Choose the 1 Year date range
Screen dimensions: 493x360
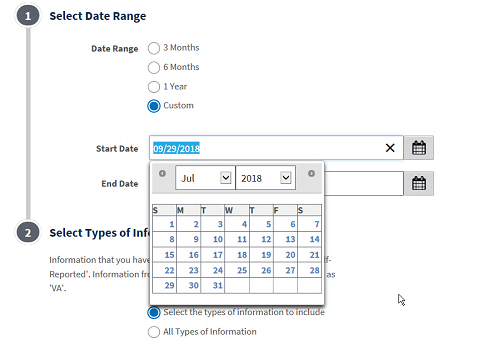tap(154, 87)
